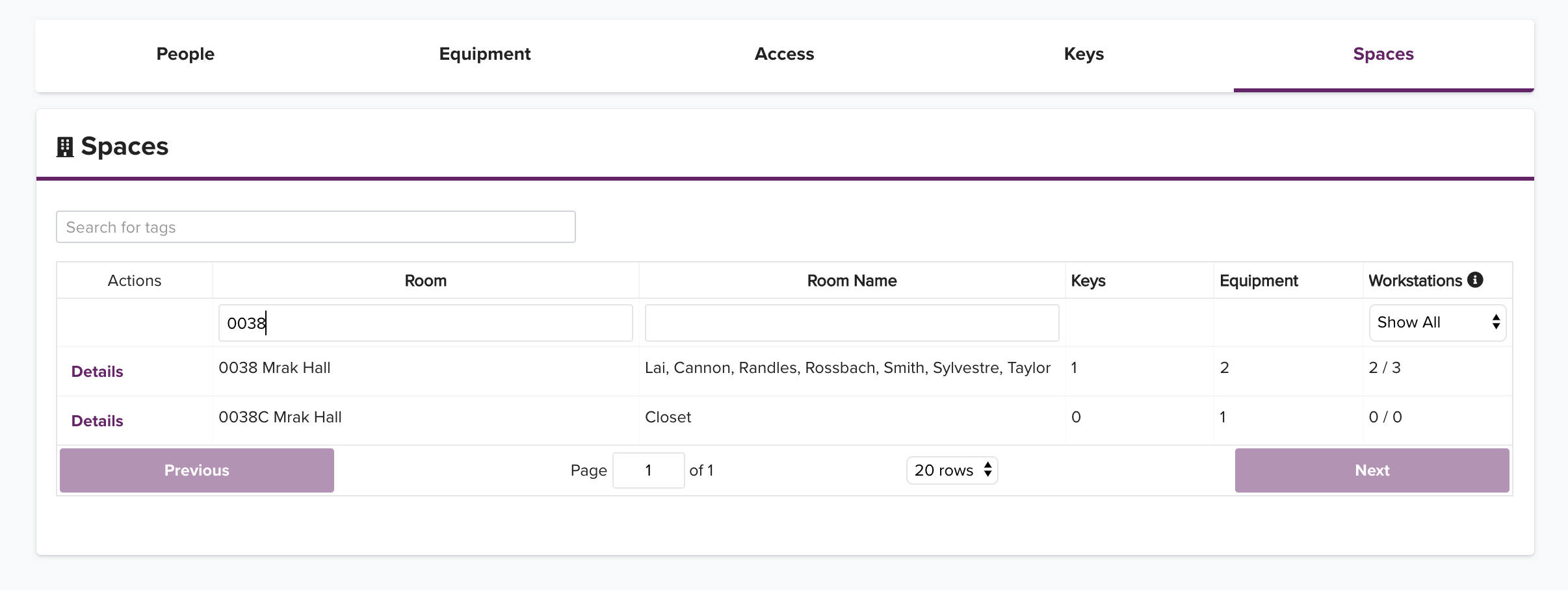Go to the Keys tab

(x=1084, y=54)
